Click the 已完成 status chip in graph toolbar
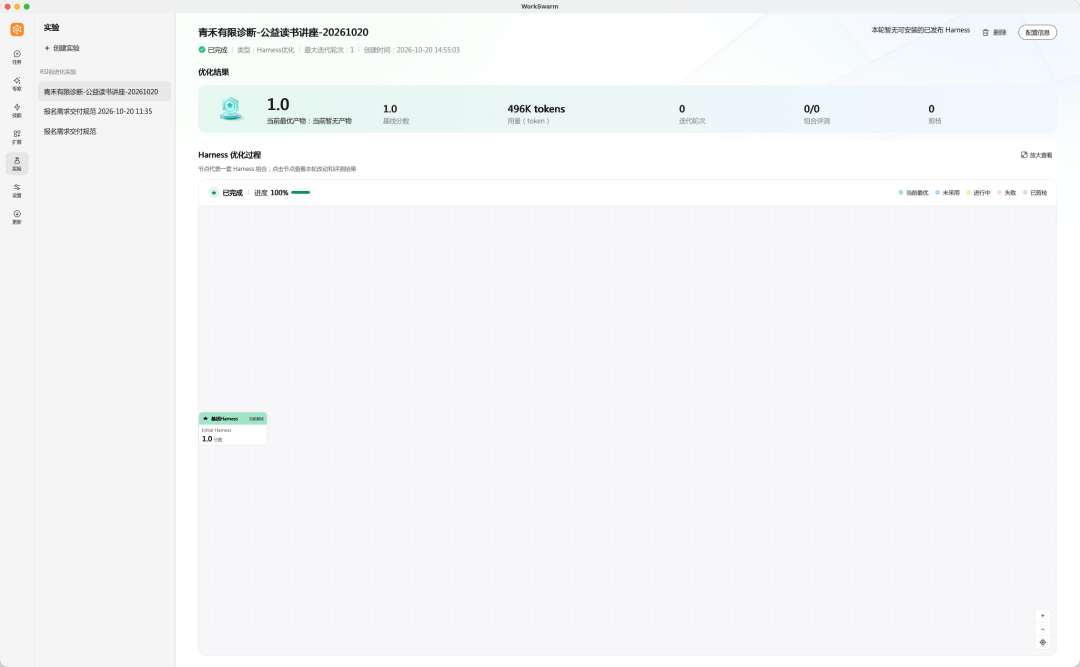This screenshot has width=1080, height=667. click(x=226, y=193)
